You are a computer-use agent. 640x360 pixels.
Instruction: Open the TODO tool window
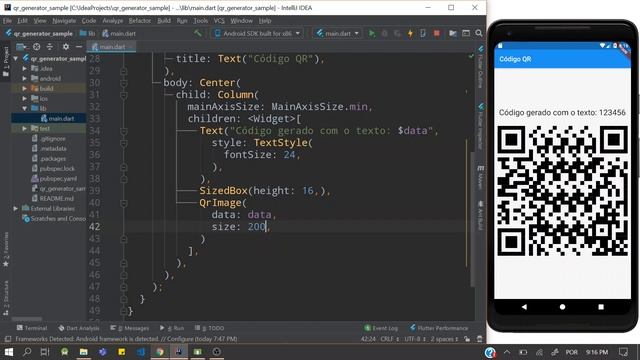209,328
